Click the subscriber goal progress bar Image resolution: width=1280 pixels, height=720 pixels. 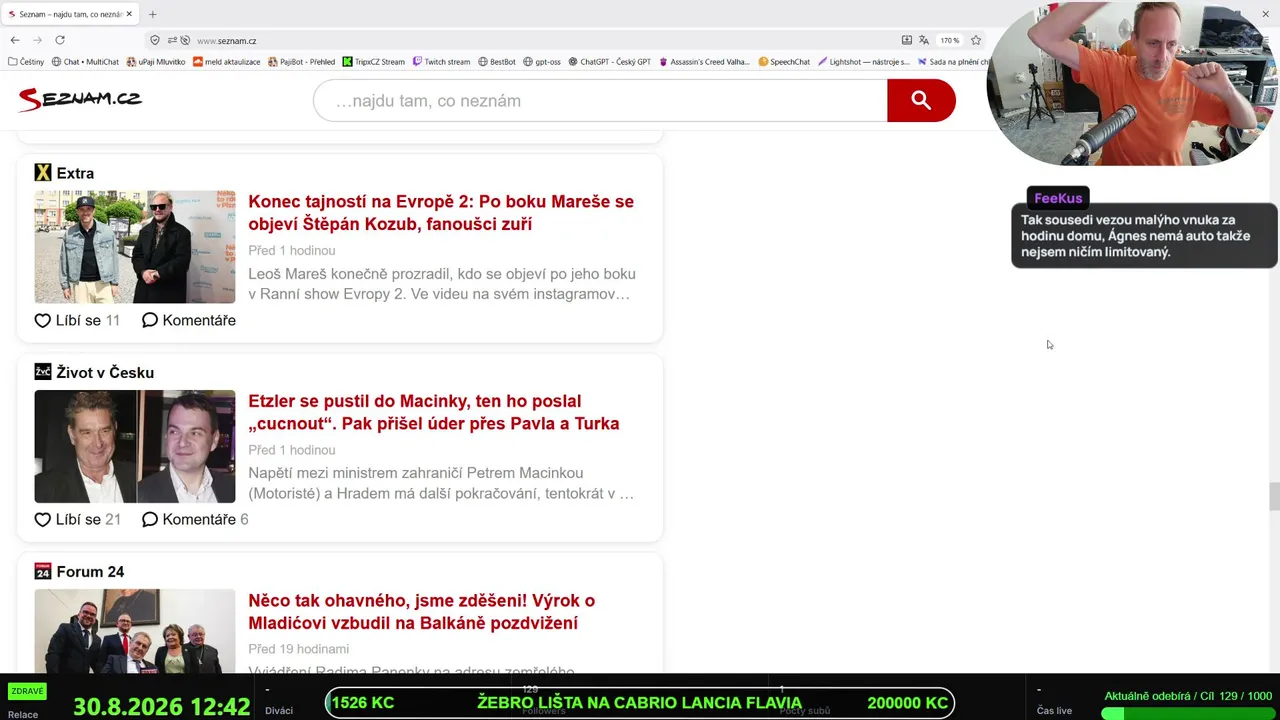(1186, 713)
